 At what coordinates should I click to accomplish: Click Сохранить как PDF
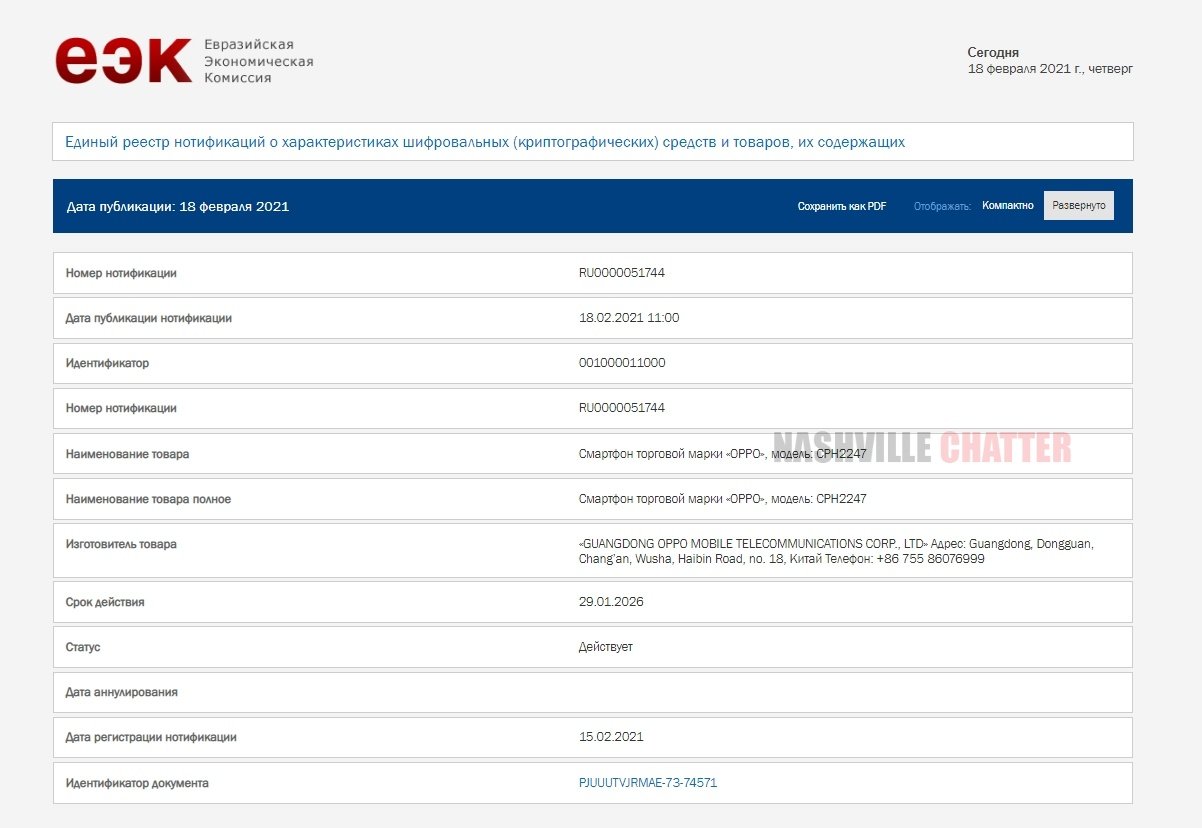click(841, 206)
